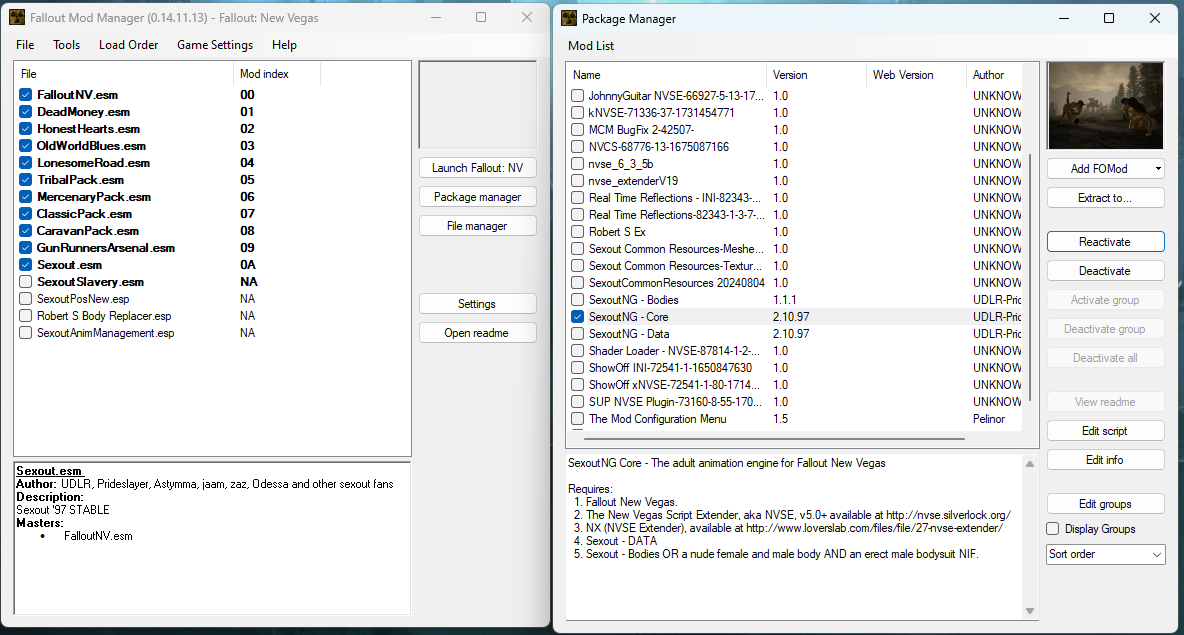Open the Settings dialog button
This screenshot has height=635, width=1184.
pos(477,304)
